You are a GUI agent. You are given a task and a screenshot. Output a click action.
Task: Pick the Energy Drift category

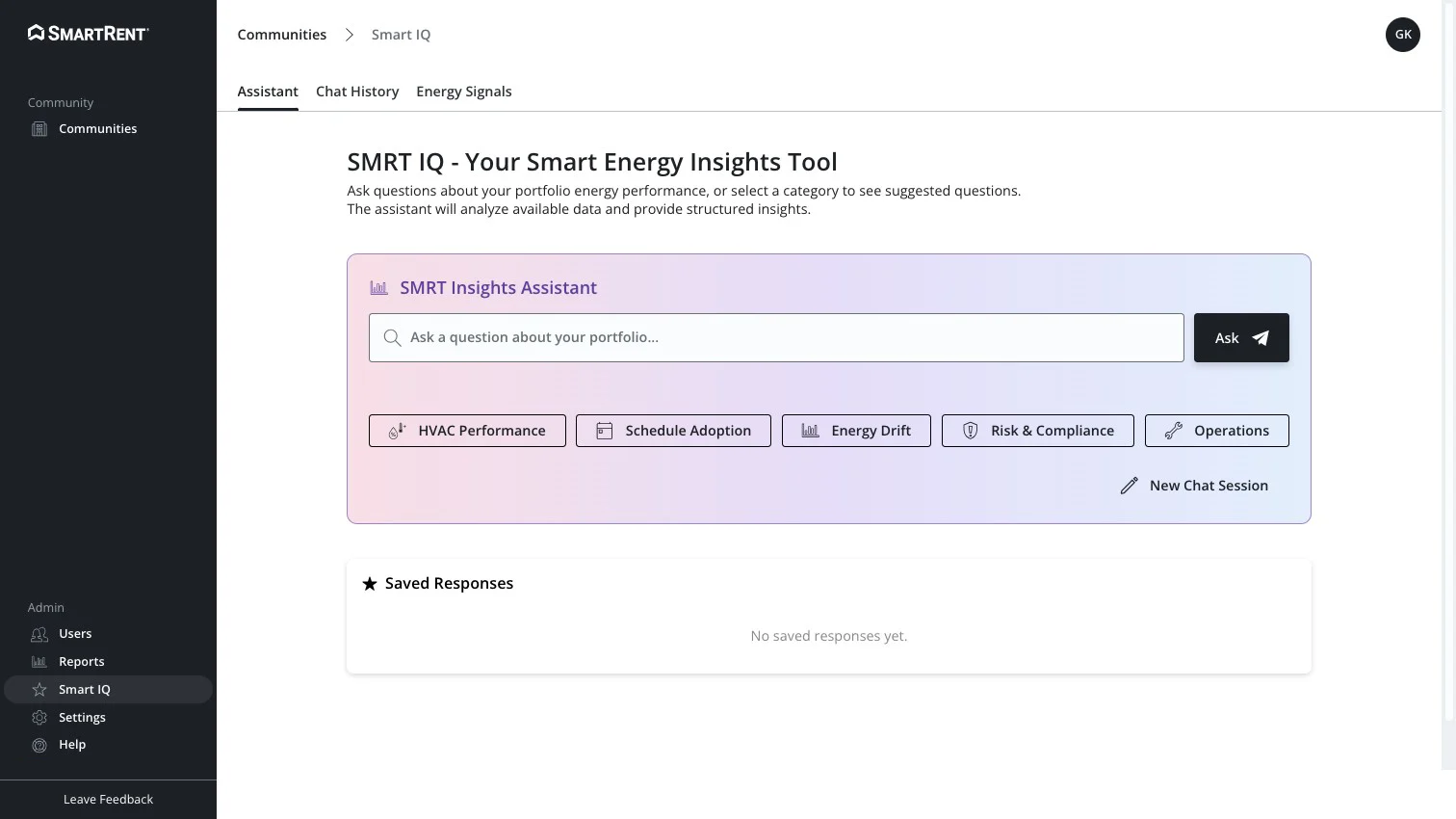coord(856,431)
